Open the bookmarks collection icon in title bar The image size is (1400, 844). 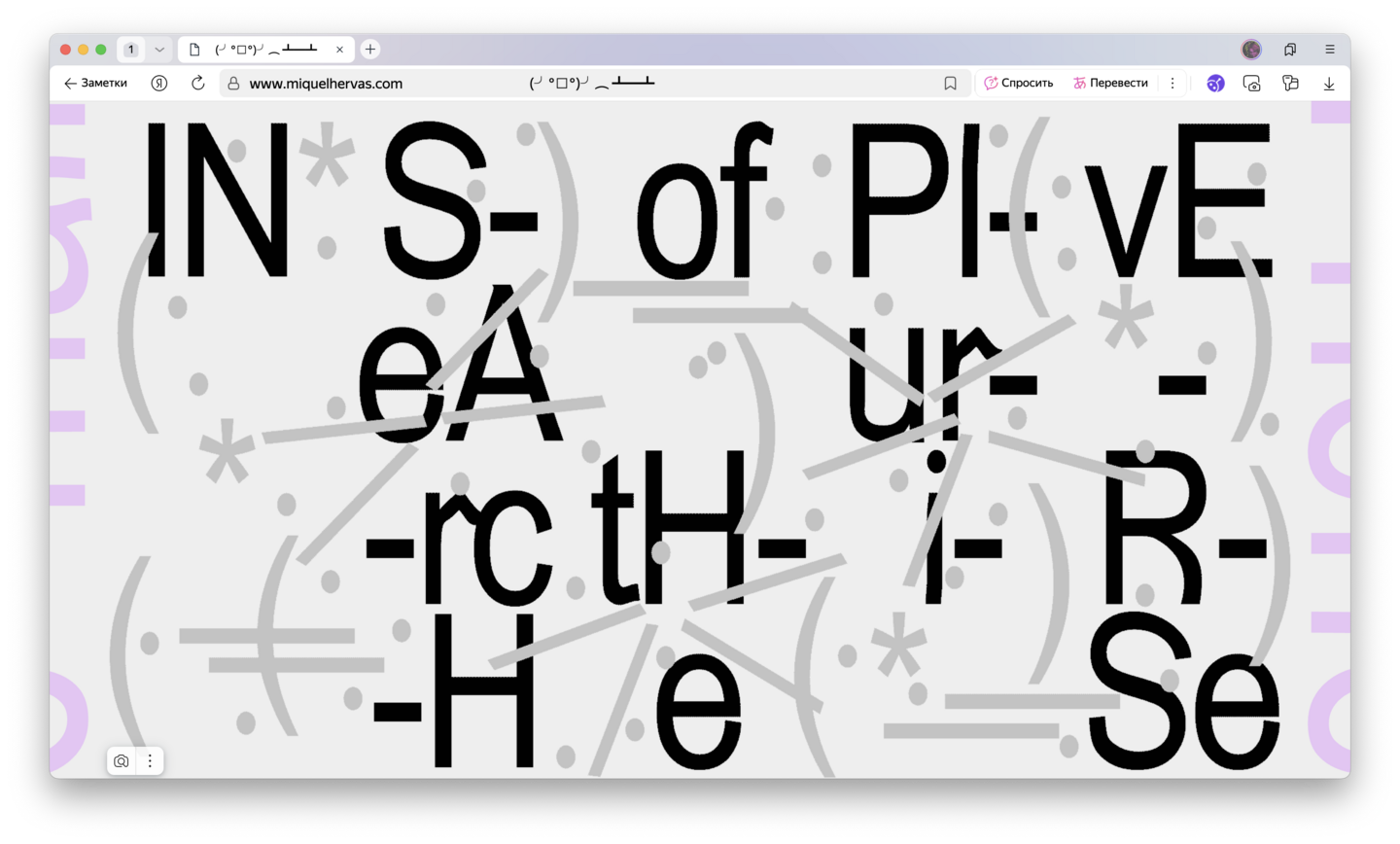[x=1290, y=50]
